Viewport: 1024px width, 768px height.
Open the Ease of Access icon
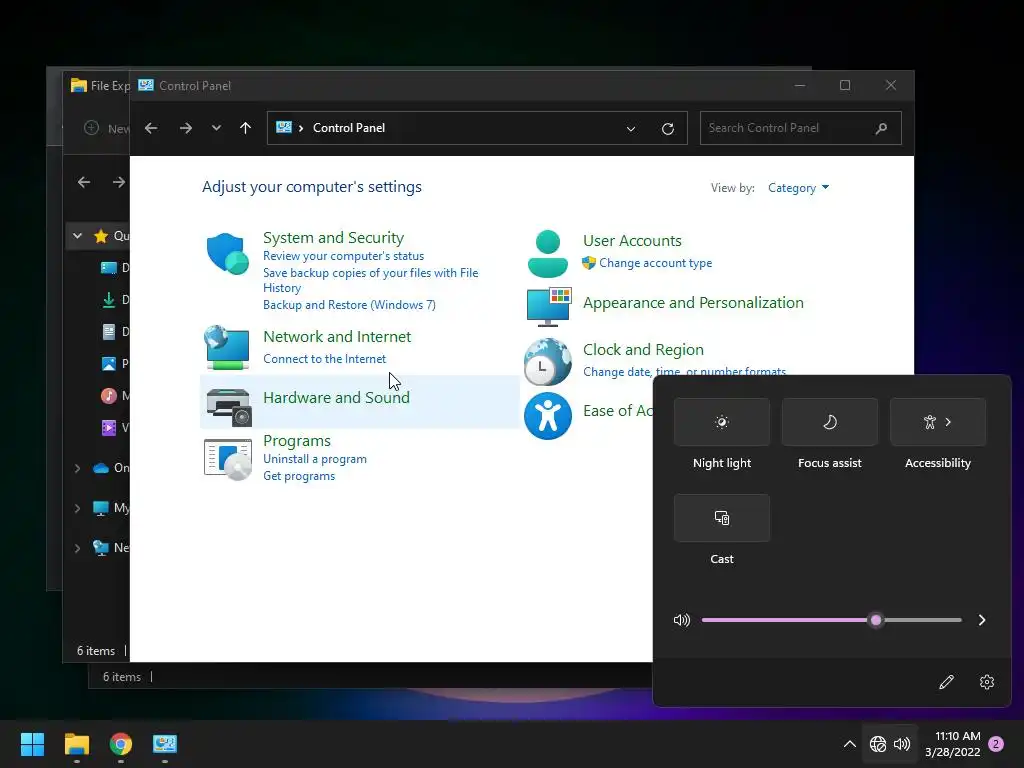(547, 415)
